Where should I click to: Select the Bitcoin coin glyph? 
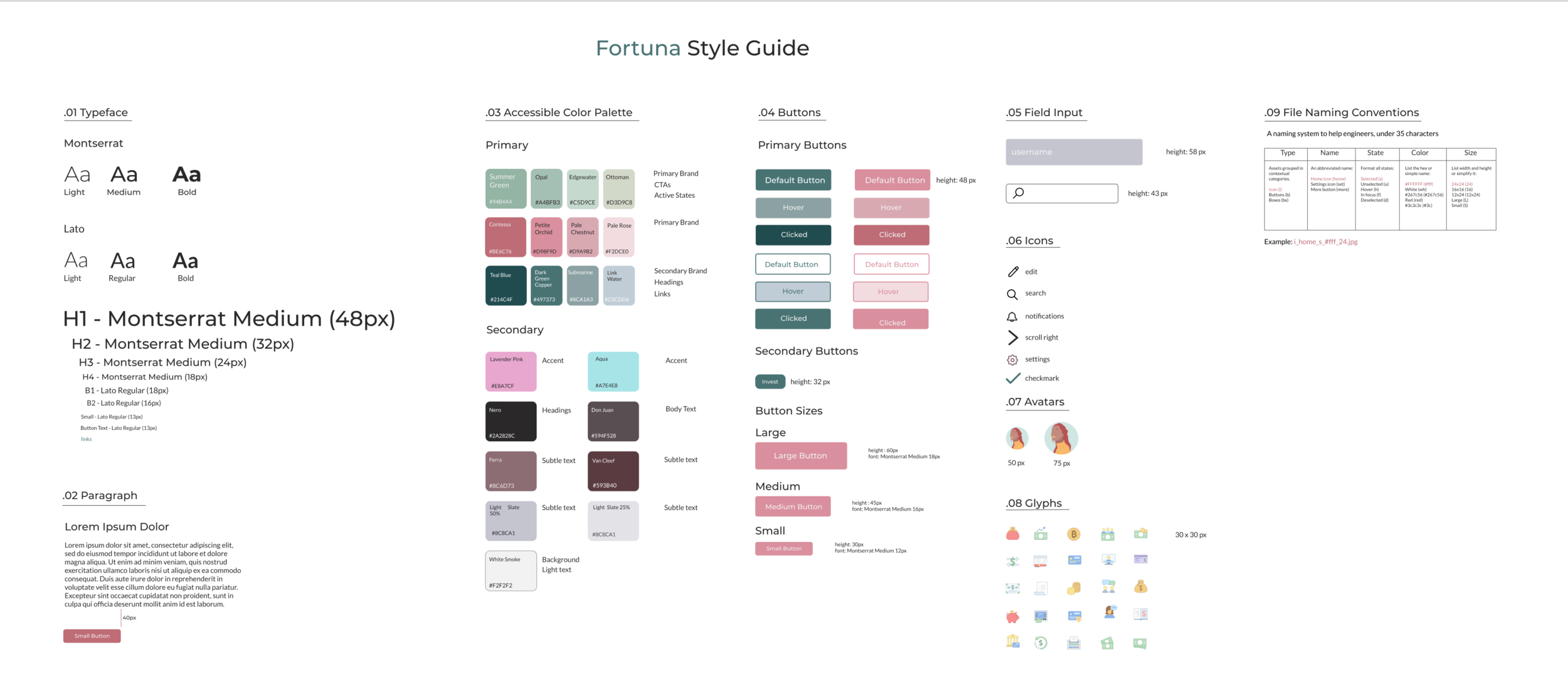(1074, 534)
